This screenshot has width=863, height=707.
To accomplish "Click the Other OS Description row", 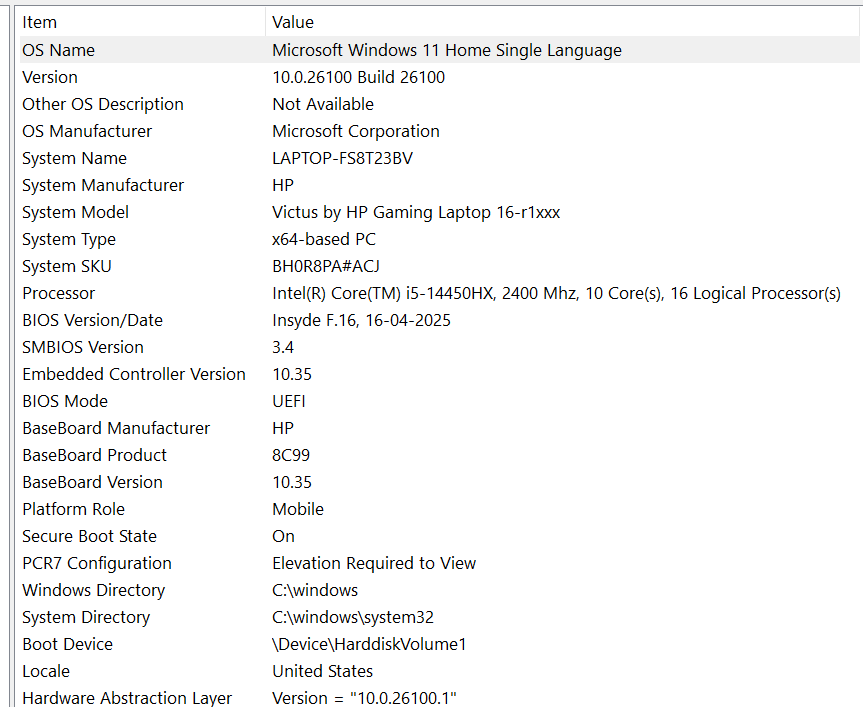I will pos(103,104).
